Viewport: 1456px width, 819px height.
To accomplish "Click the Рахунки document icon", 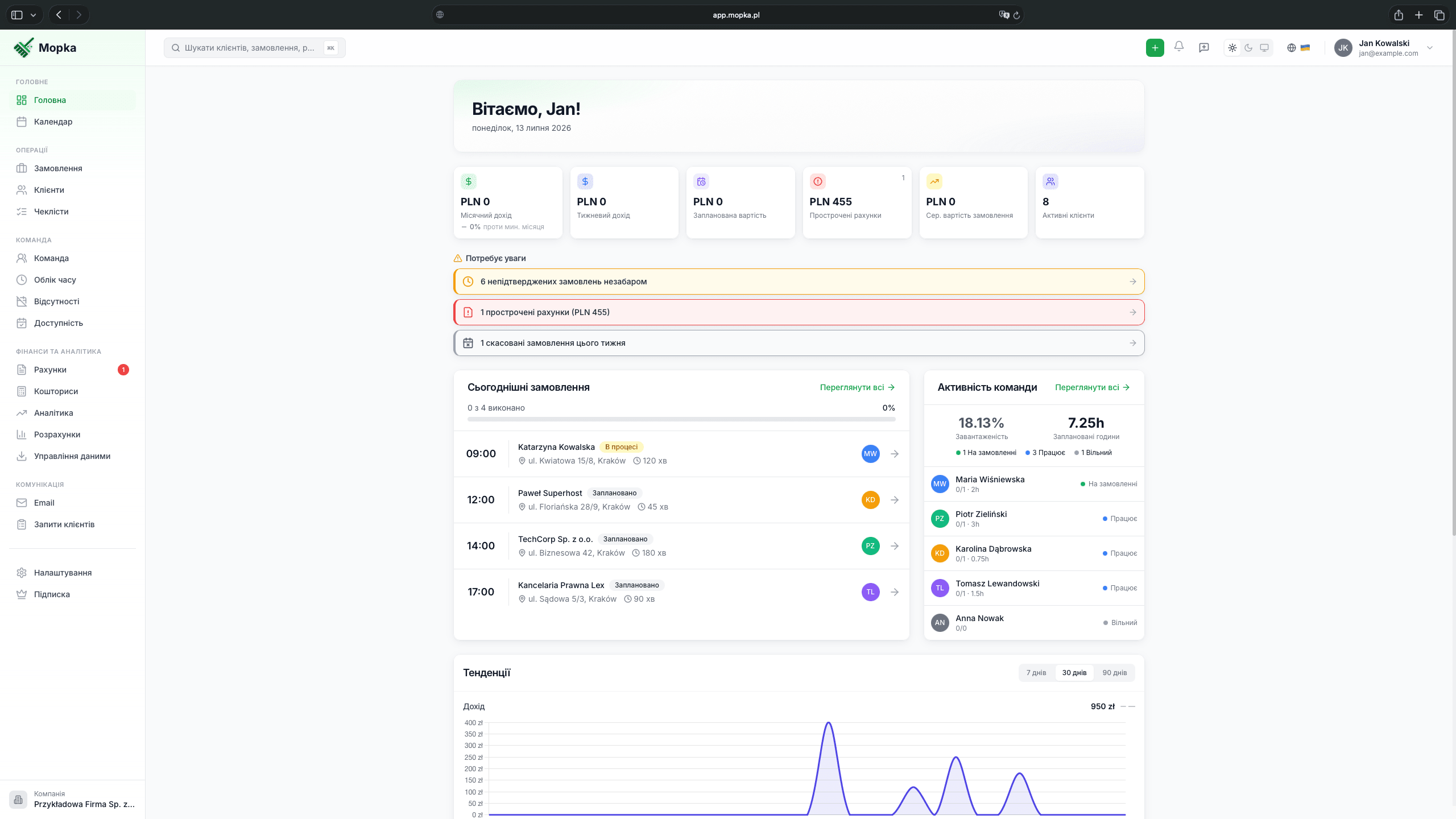I will point(22,370).
